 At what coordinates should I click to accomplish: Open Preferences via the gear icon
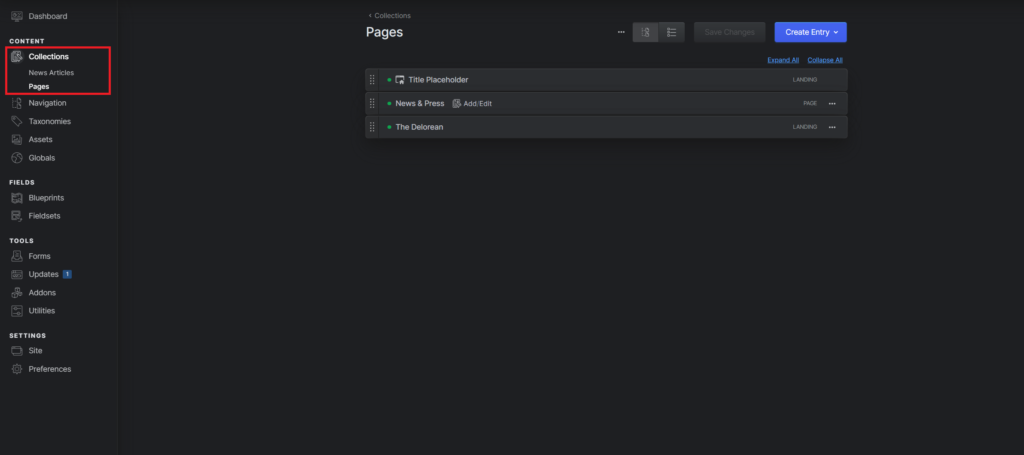17,369
